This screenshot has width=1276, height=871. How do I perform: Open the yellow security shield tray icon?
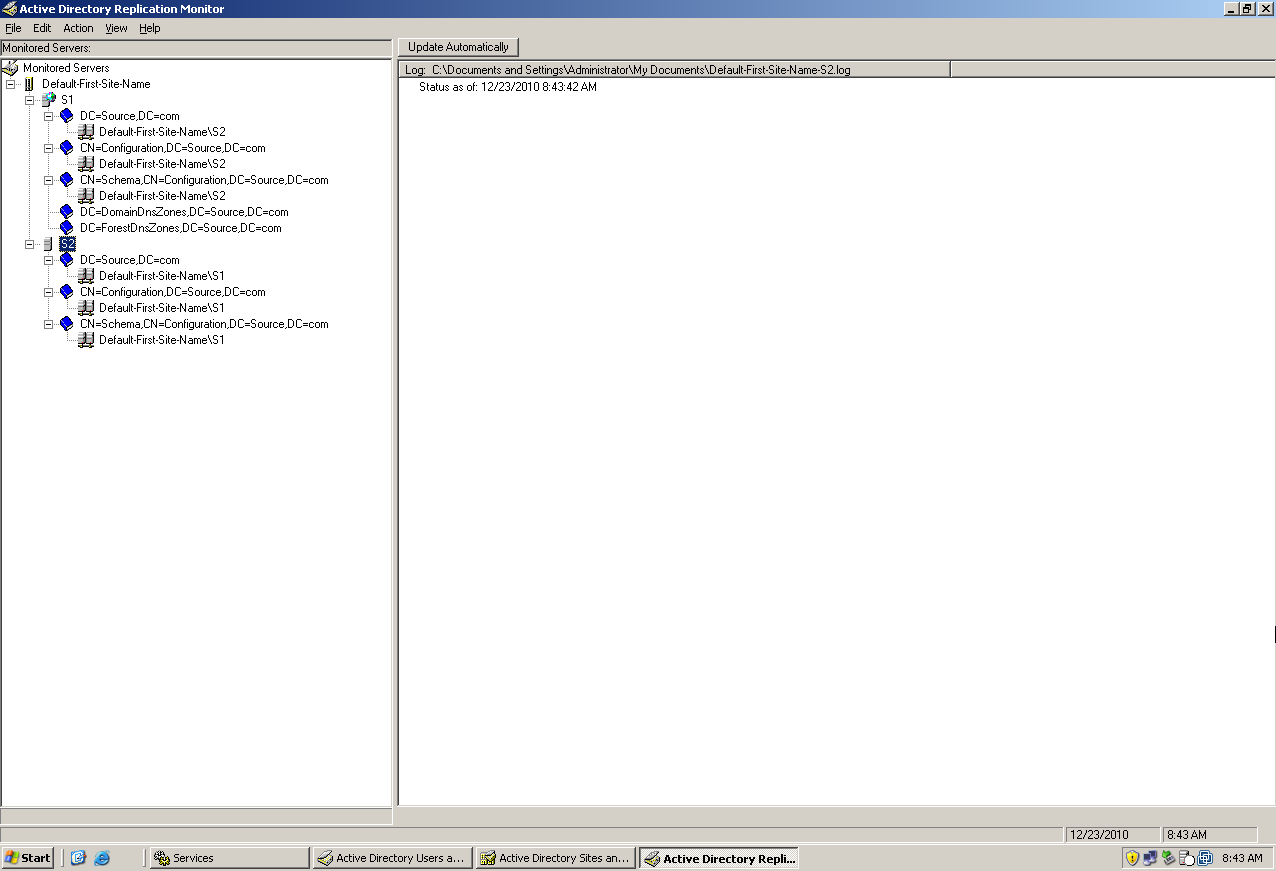click(x=1132, y=858)
